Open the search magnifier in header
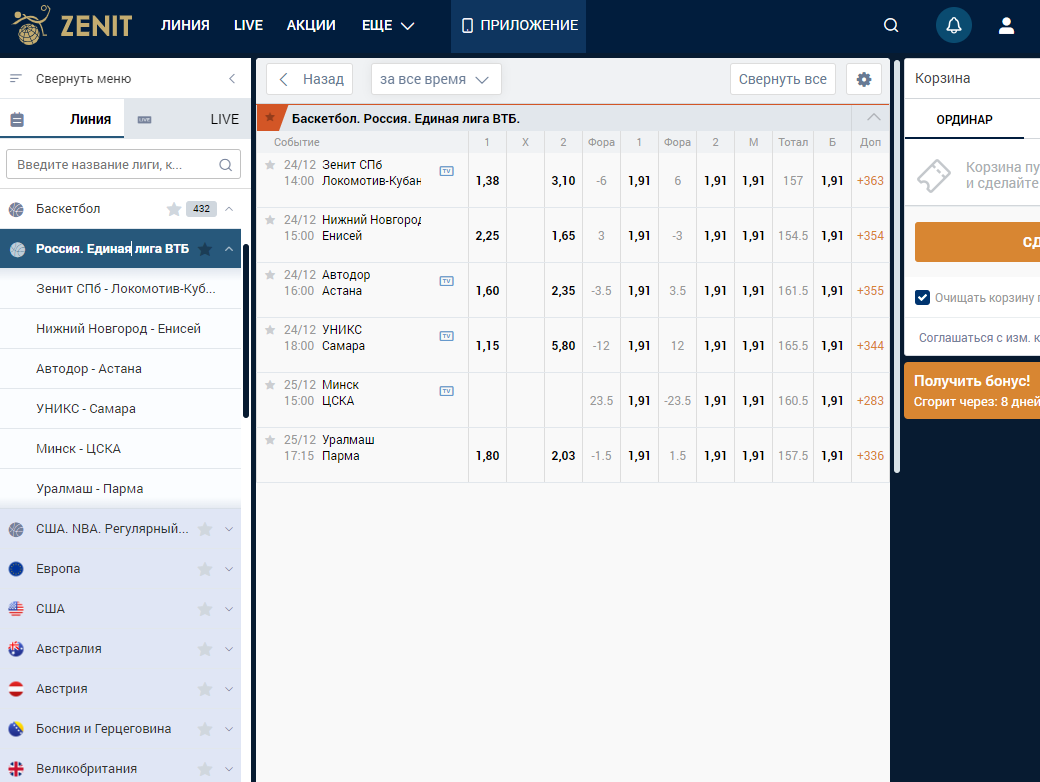The height and width of the screenshot is (782, 1040). point(891,25)
